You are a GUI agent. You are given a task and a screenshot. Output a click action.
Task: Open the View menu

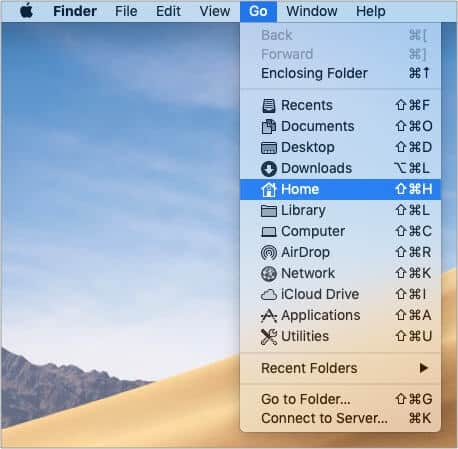click(215, 11)
